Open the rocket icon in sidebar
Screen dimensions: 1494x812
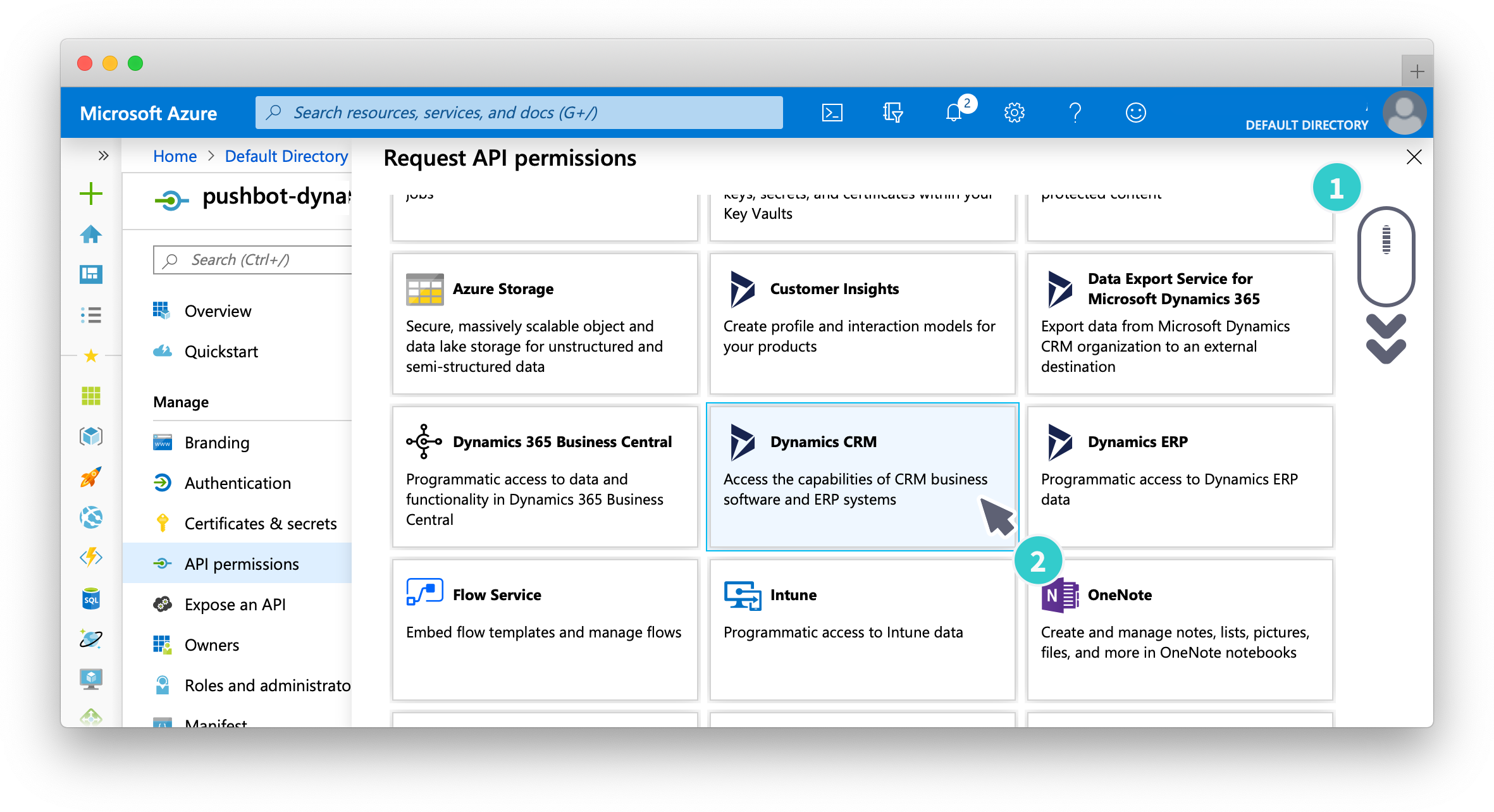pos(91,477)
